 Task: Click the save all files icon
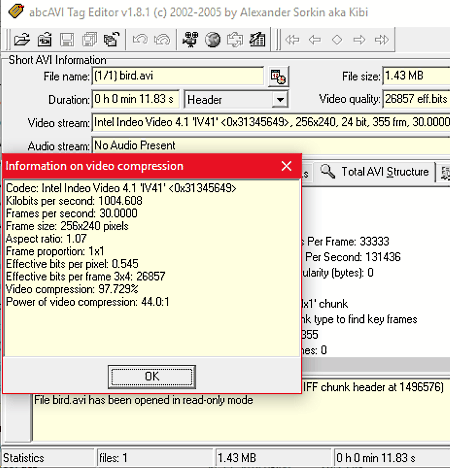pos(89,40)
